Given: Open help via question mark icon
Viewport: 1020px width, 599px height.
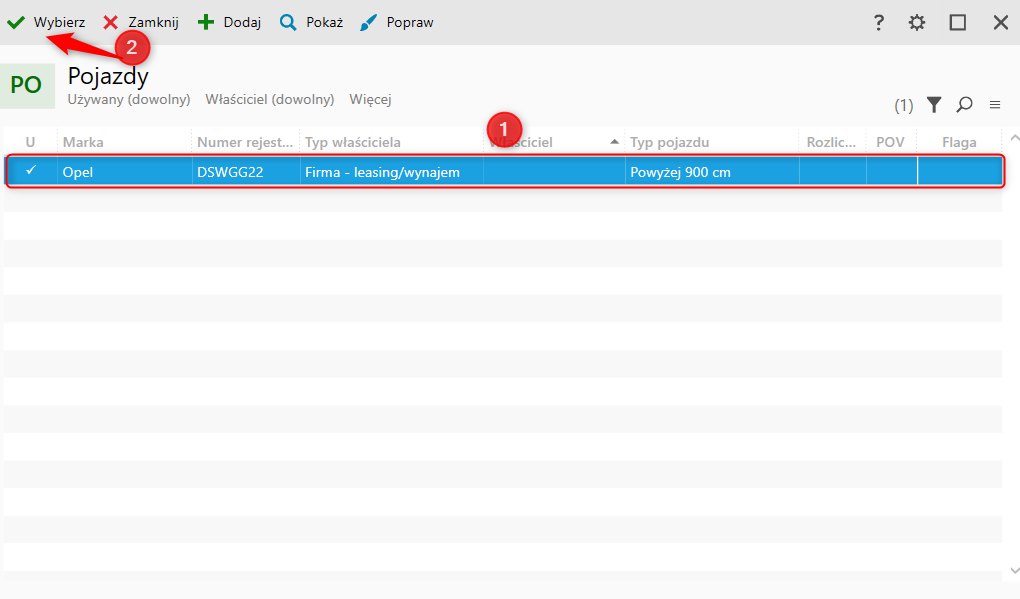Looking at the screenshot, I should pos(878,23).
